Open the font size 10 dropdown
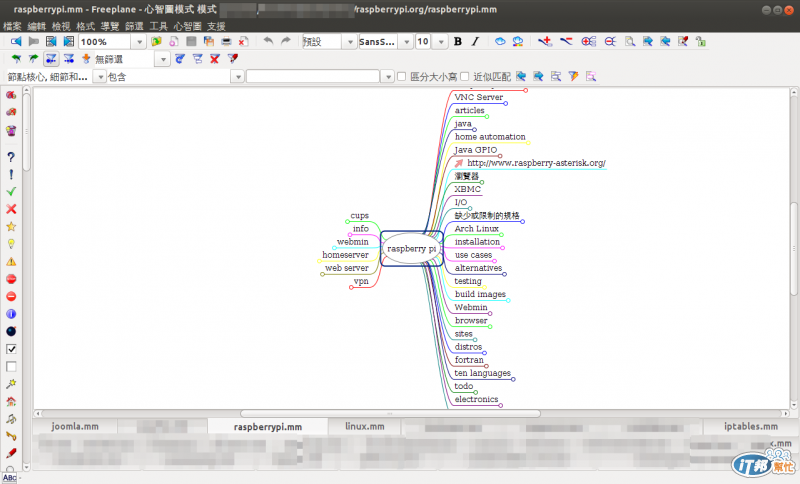The width and height of the screenshot is (800, 484). pyautogui.click(x=441, y=42)
